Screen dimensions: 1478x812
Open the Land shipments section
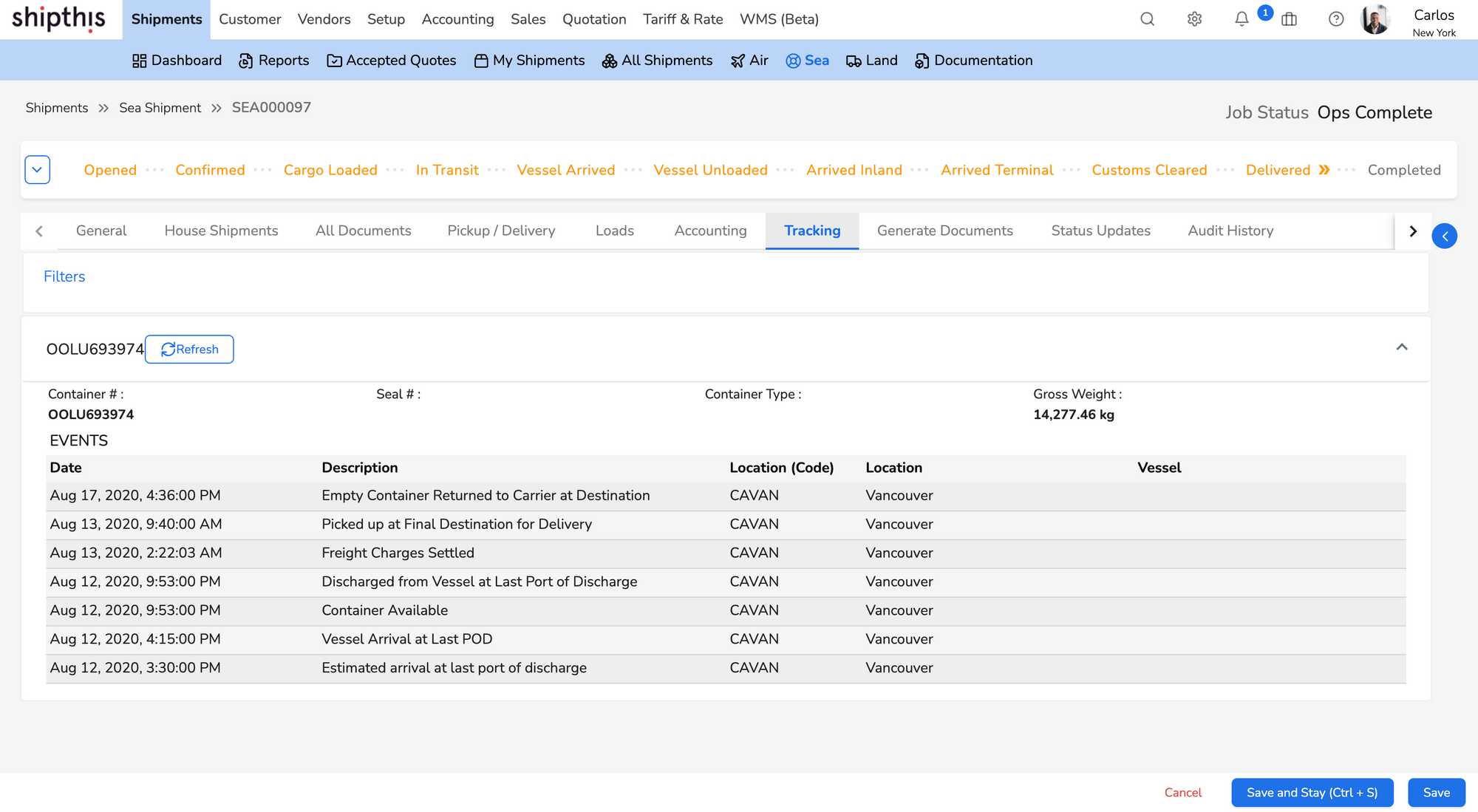871,60
